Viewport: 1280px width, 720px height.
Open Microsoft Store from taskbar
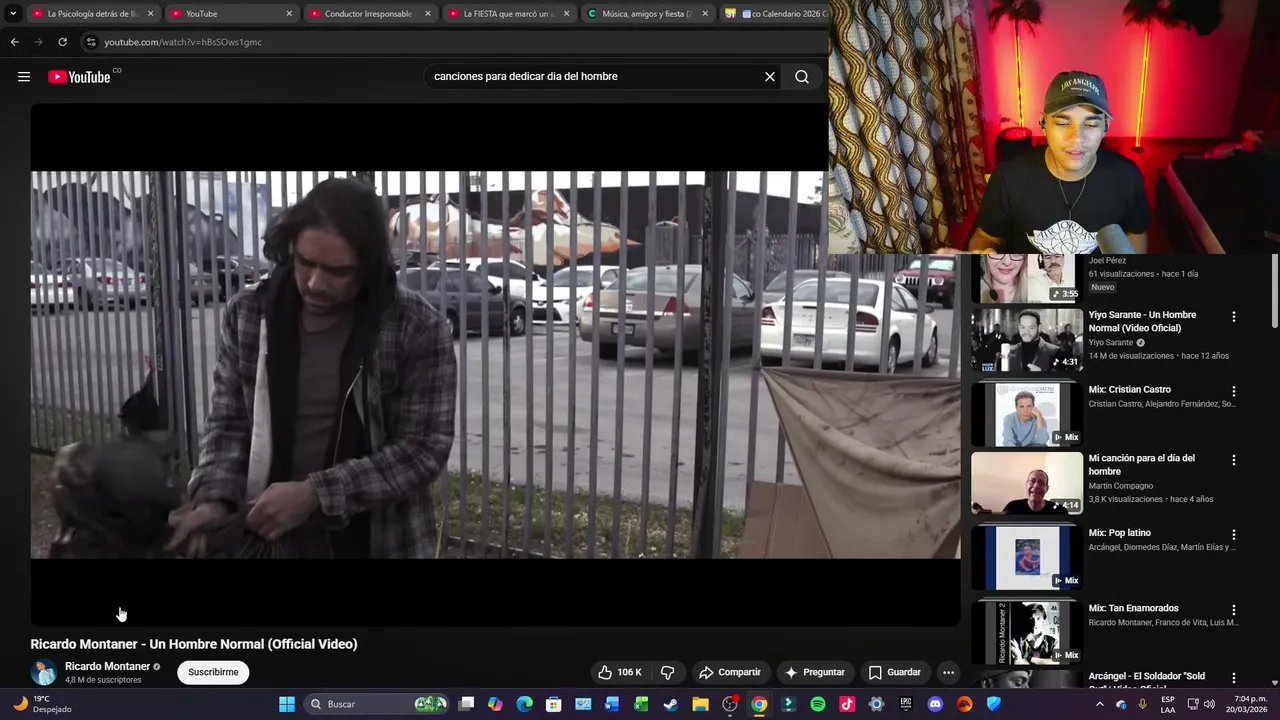point(554,704)
